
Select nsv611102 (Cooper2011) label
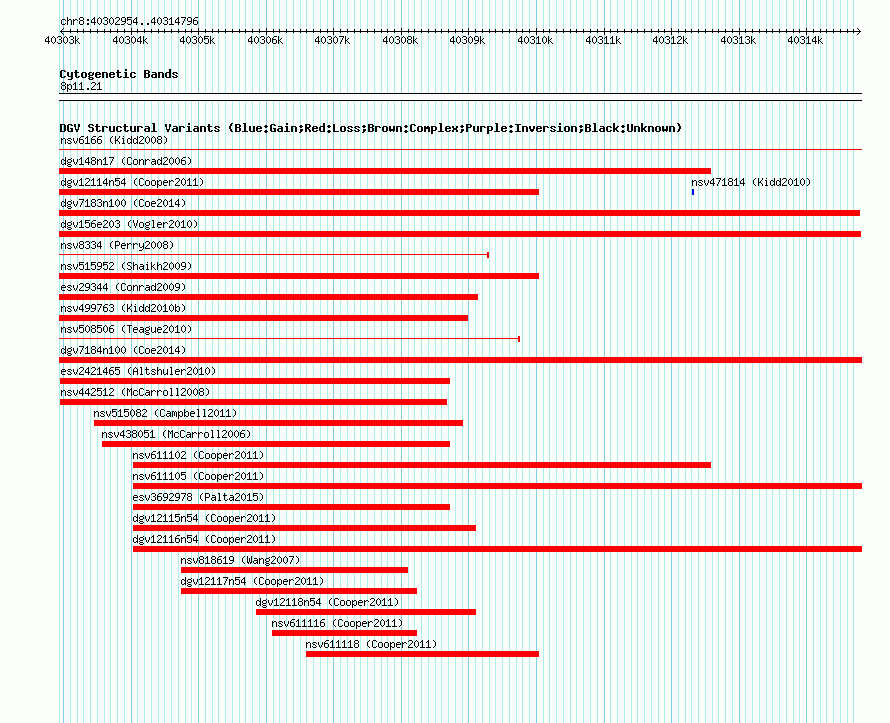pyautogui.click(x=198, y=456)
